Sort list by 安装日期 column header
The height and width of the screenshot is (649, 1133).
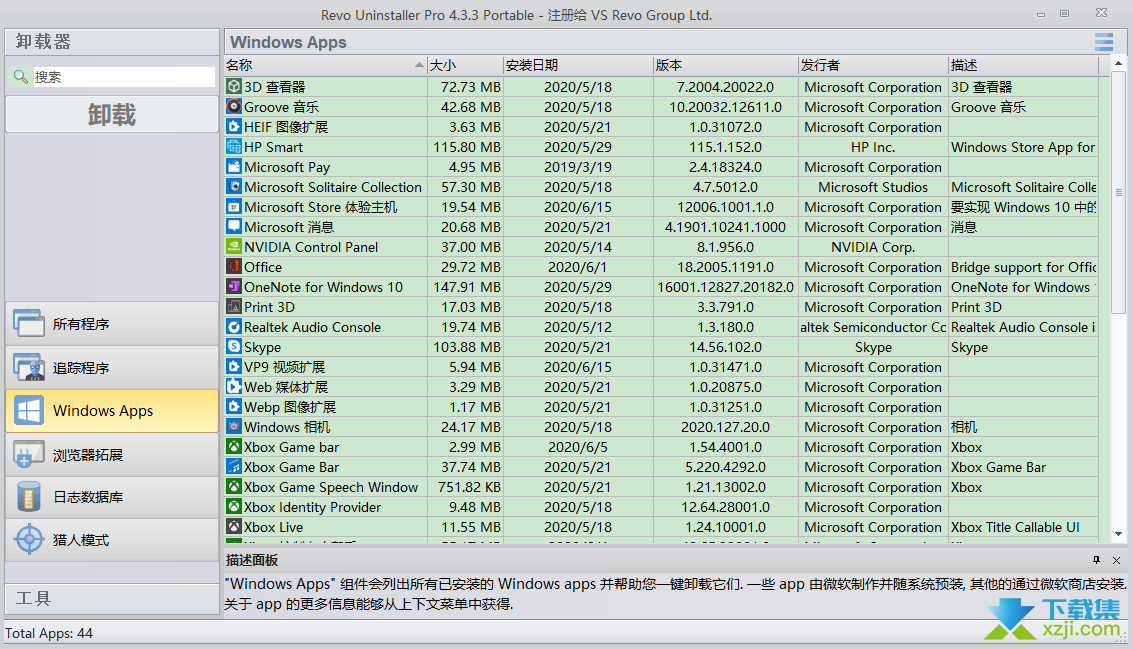point(576,65)
